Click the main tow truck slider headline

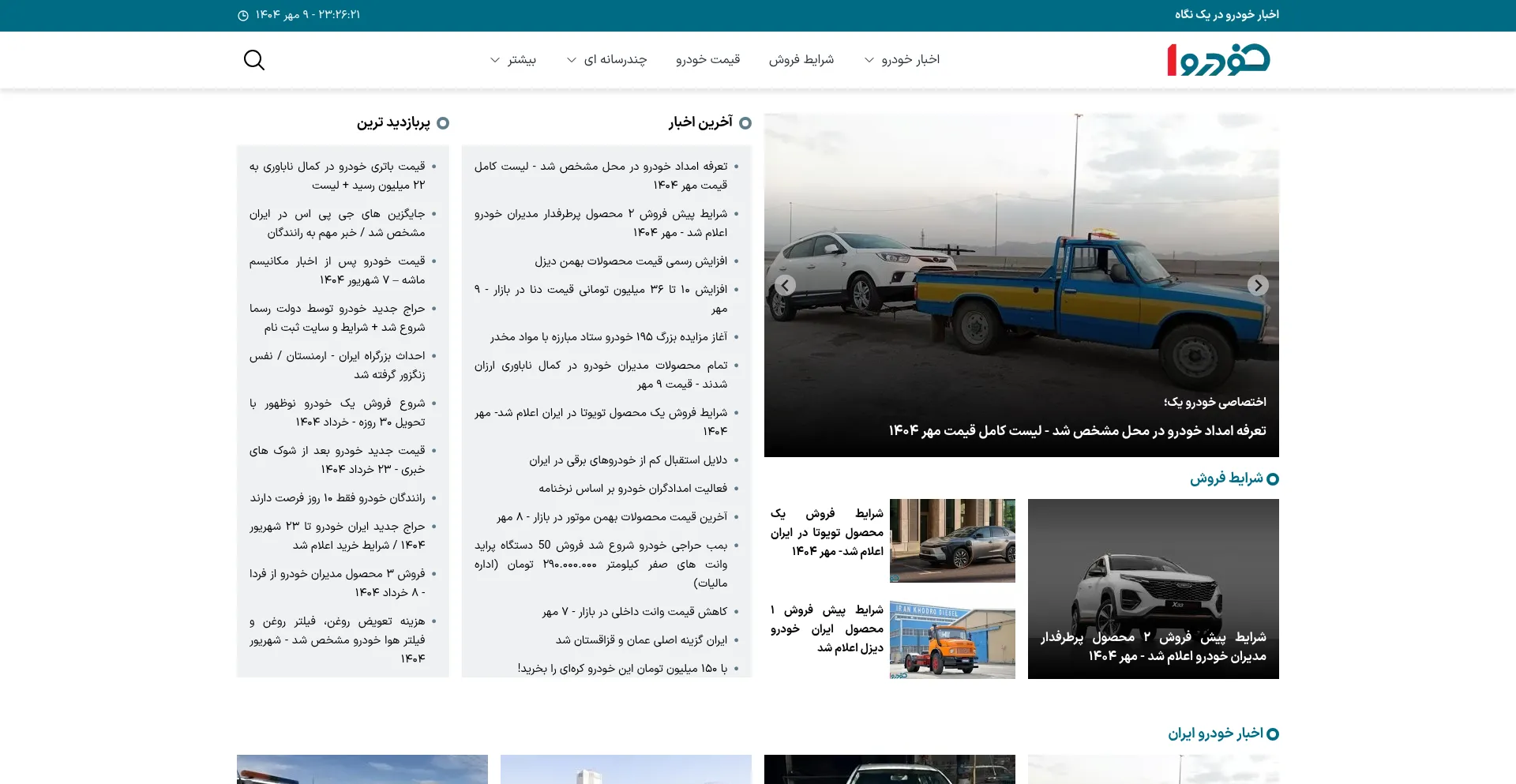1077,430
